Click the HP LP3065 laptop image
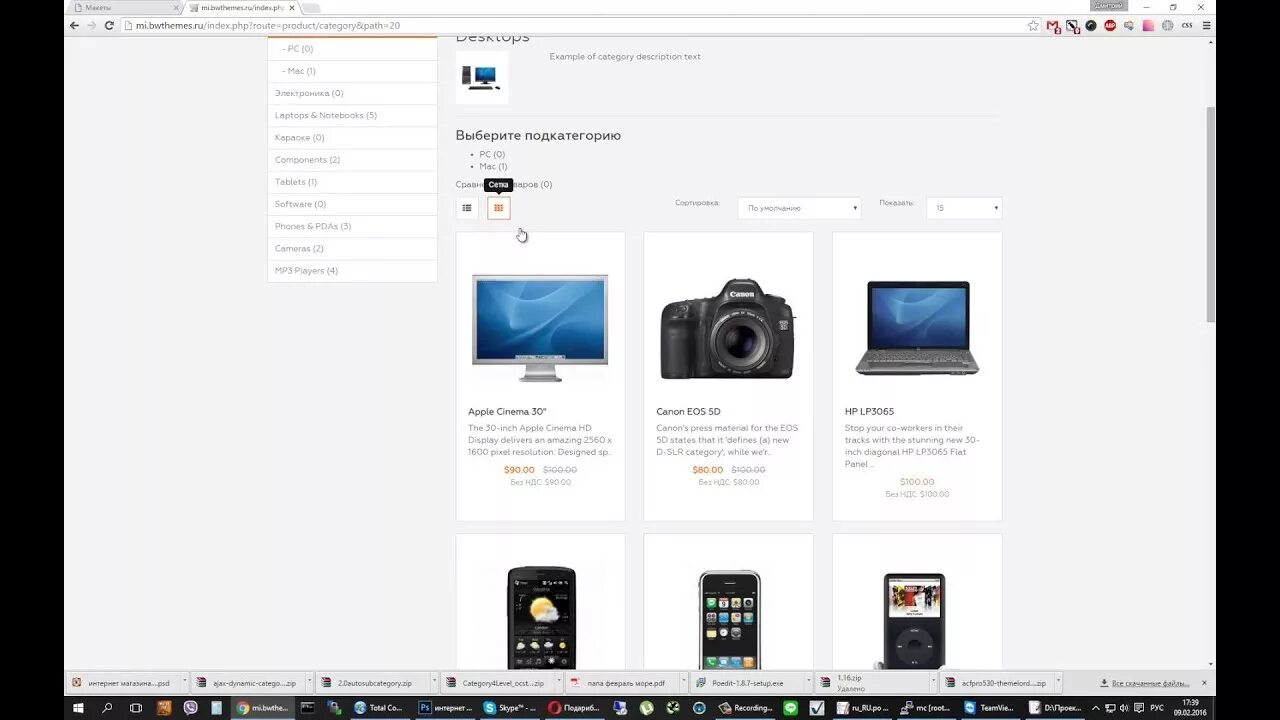This screenshot has width=1280, height=720. pyautogui.click(x=917, y=328)
